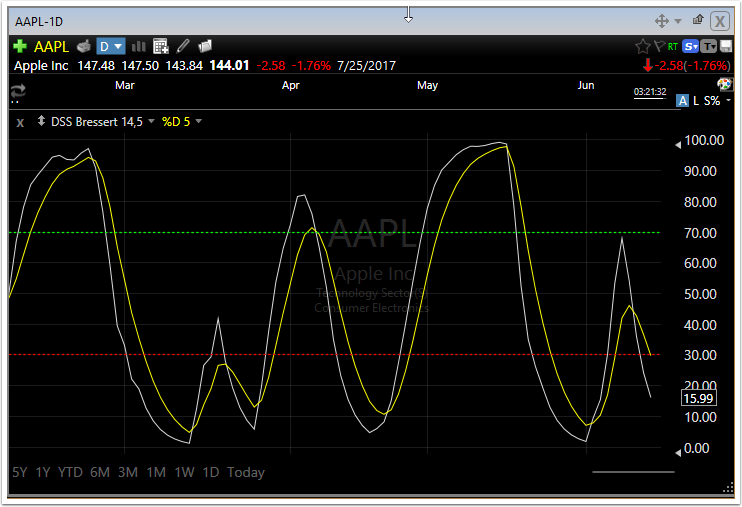The height and width of the screenshot is (507, 742).
Task: Close the AAPL-1D chart window
Action: coord(720,21)
